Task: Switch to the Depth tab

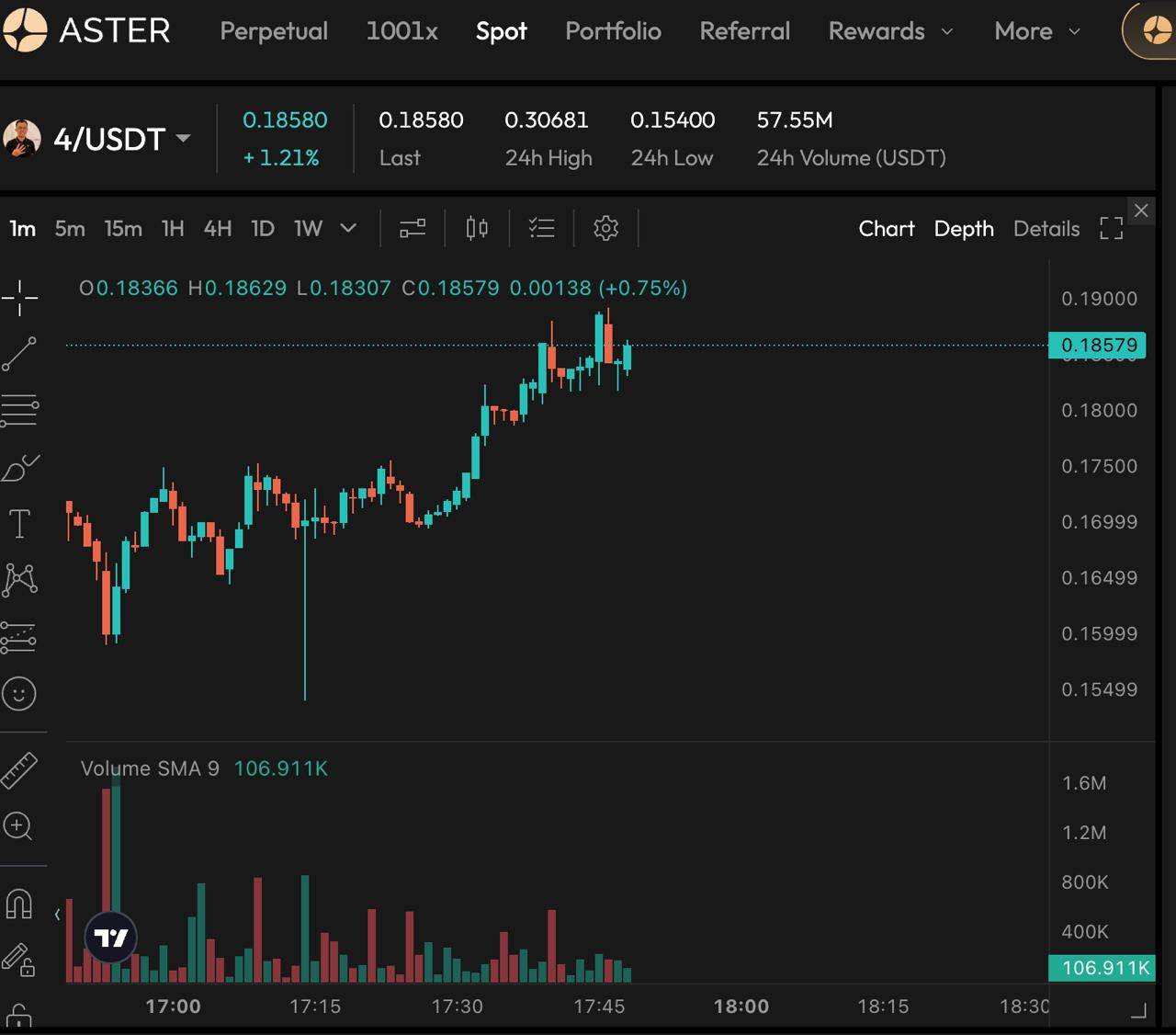Action: click(964, 228)
